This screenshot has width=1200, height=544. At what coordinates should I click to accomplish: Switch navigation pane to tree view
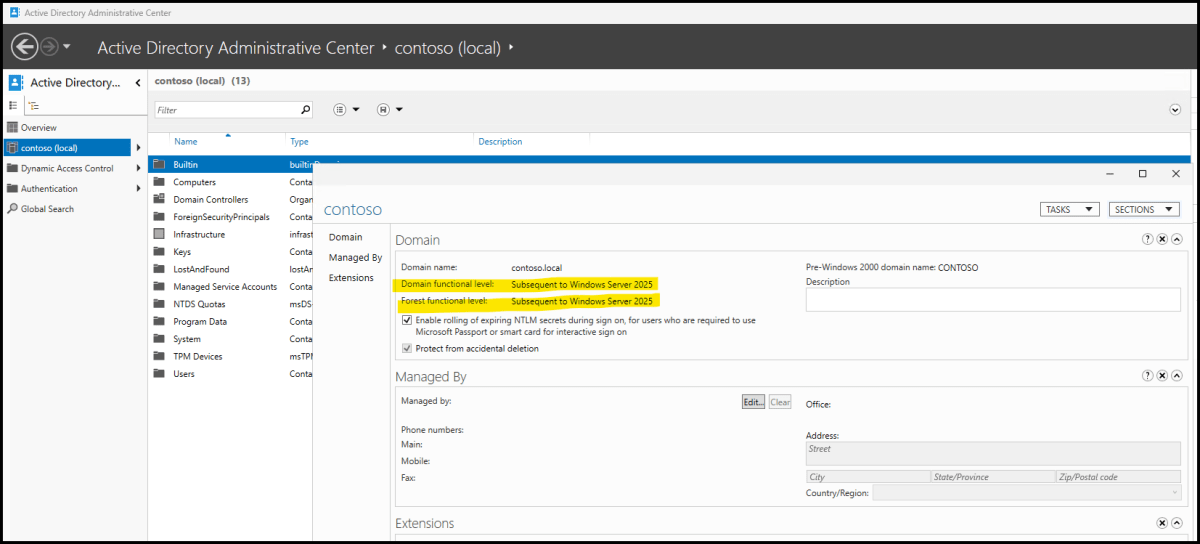[34, 105]
